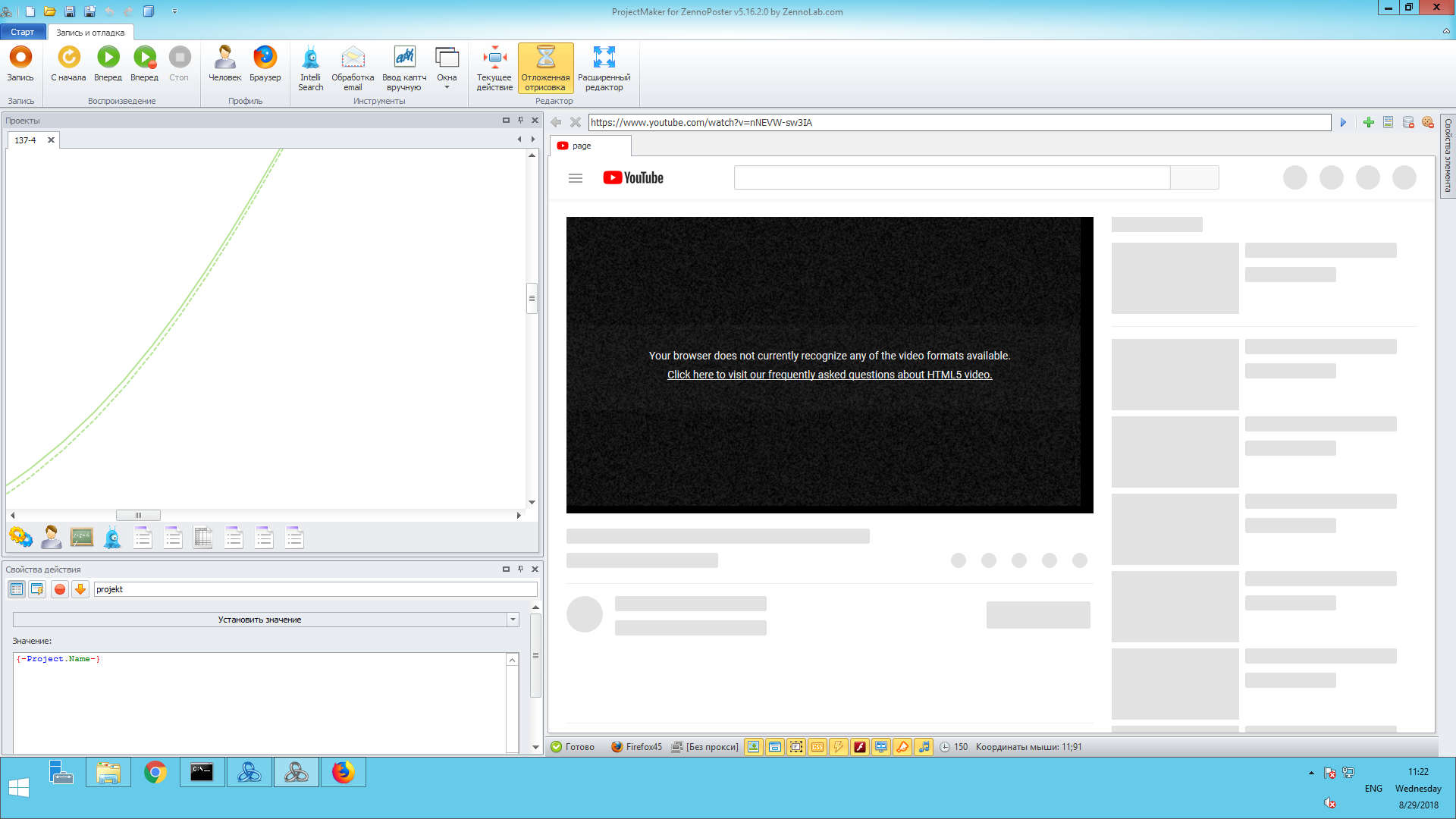Open the cookie icon in browser toolbar

click(x=1428, y=122)
